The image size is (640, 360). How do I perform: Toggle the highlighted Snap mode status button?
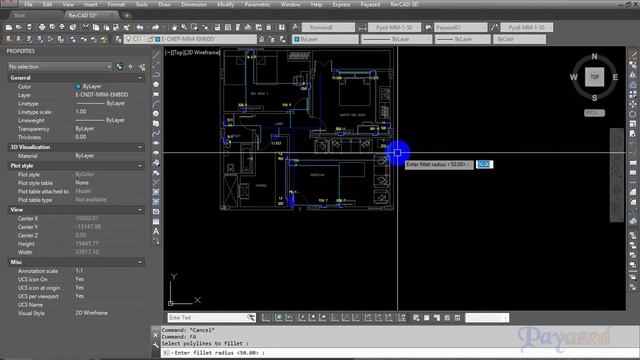279,318
